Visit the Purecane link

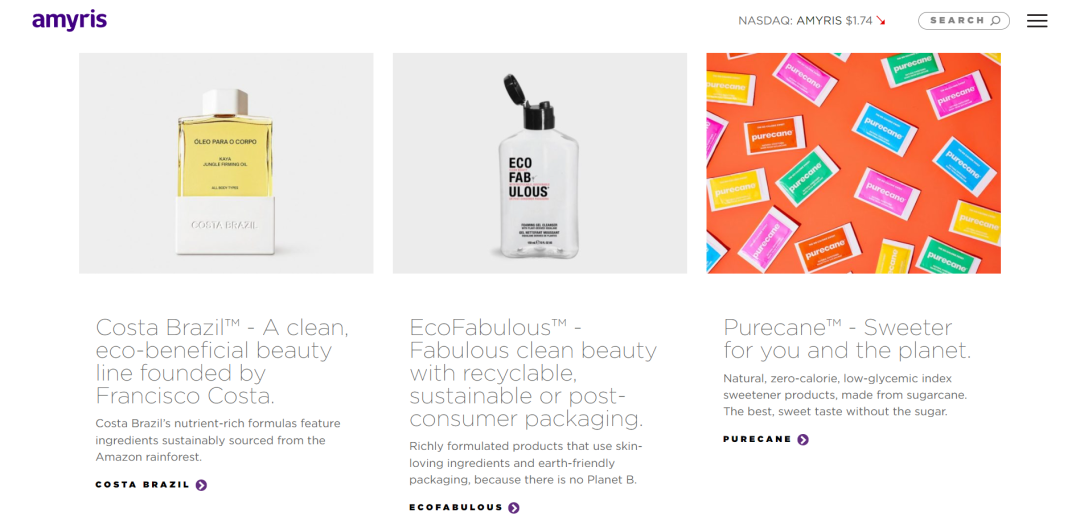coord(757,439)
